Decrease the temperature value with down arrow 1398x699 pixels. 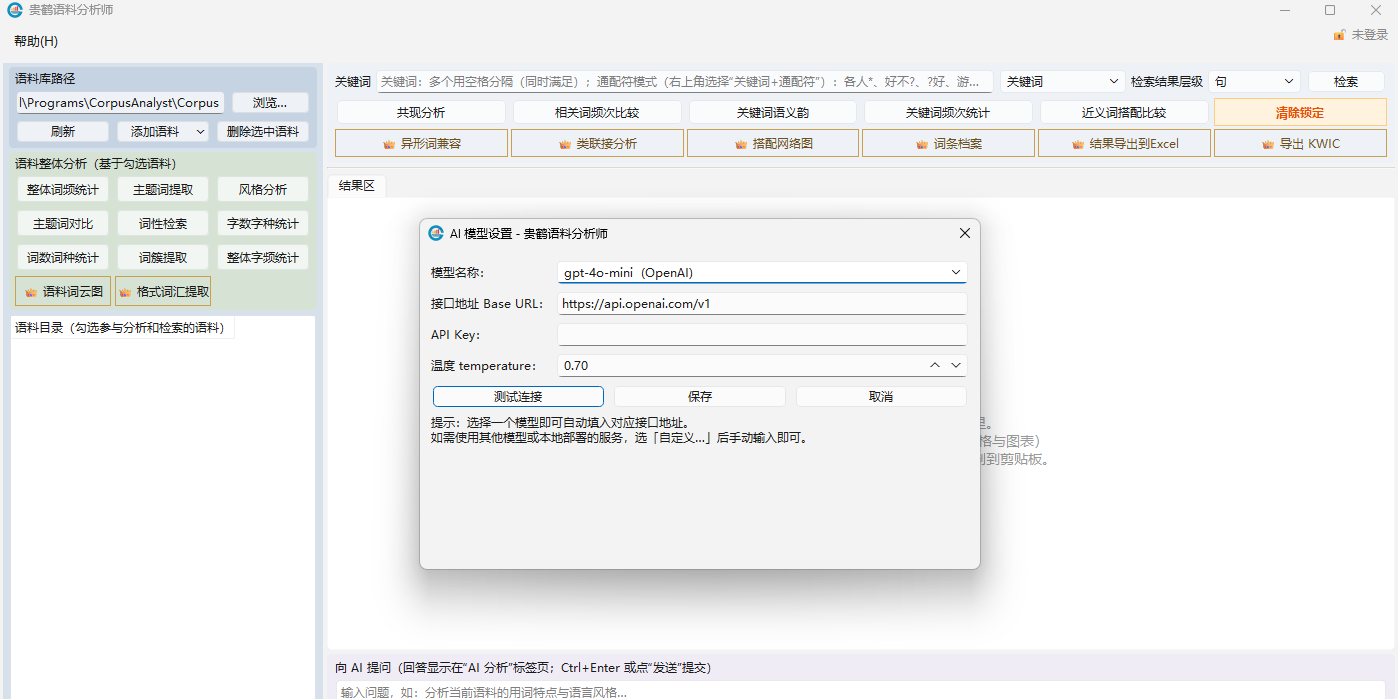click(956, 366)
